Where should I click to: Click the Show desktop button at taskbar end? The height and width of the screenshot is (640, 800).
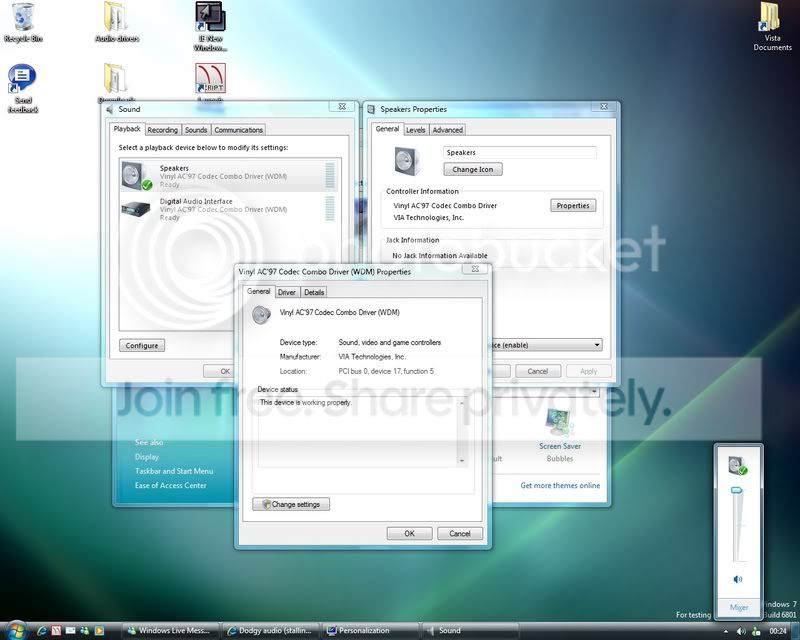[x=795, y=631]
